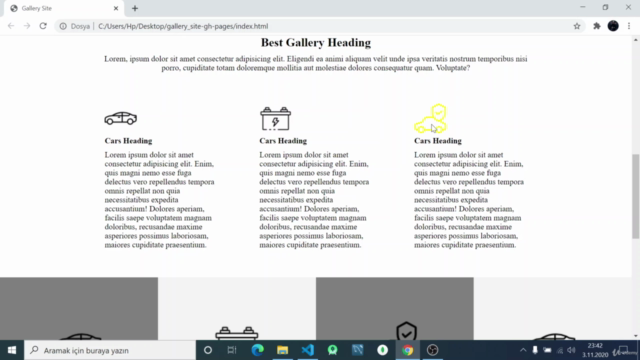
Task: Launch Microsoft Edge from taskbar
Action: coord(258,350)
